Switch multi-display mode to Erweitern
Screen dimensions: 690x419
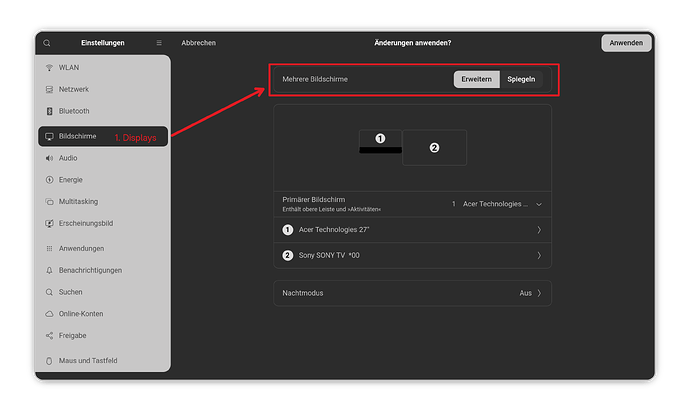coord(477,79)
